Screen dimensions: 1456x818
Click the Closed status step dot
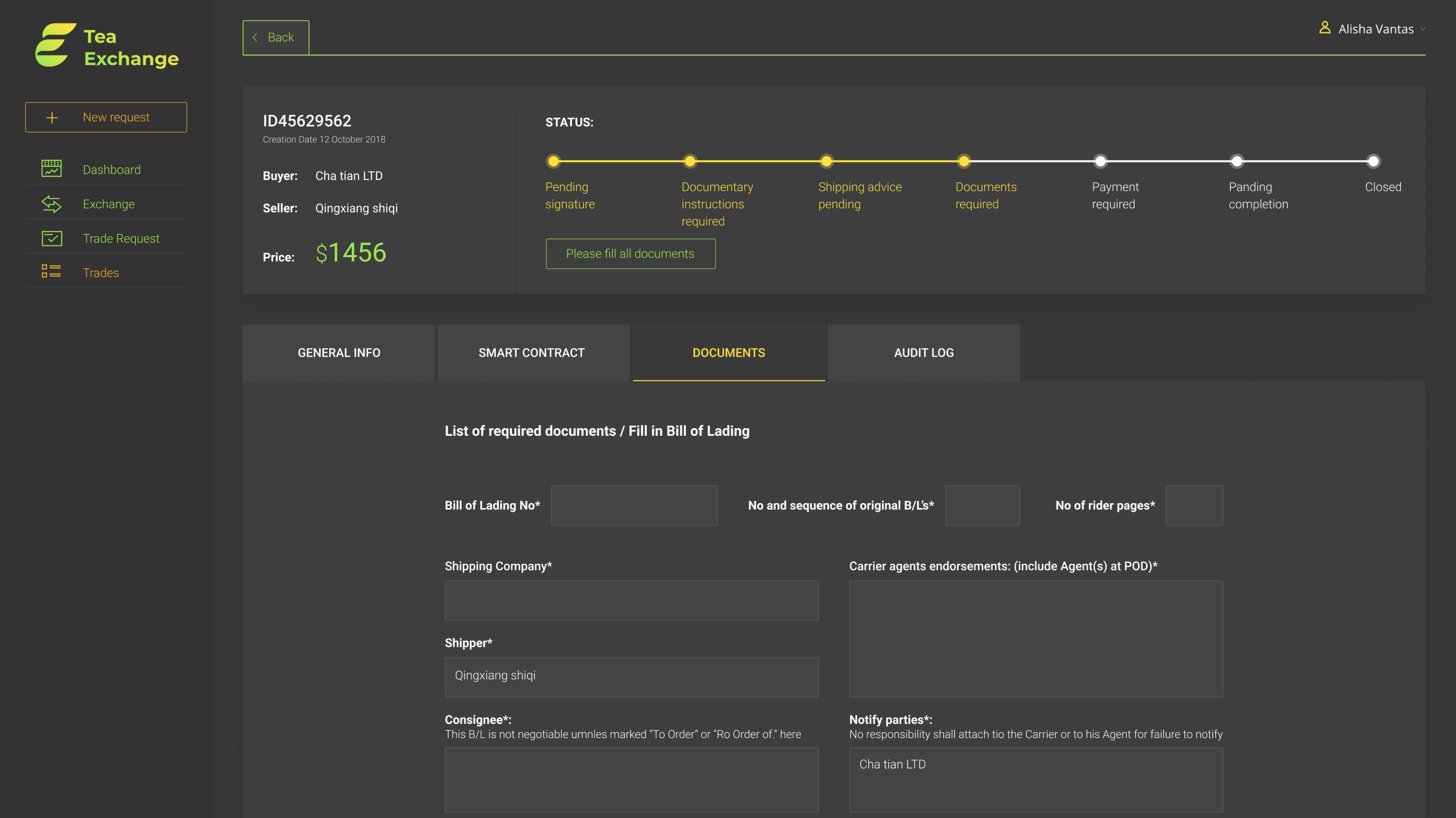tap(1373, 162)
